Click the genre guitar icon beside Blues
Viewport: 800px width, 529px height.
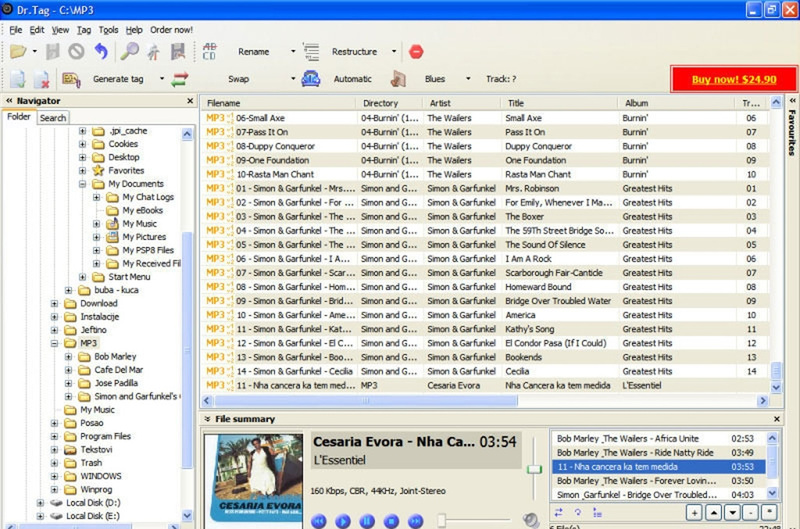[x=398, y=79]
